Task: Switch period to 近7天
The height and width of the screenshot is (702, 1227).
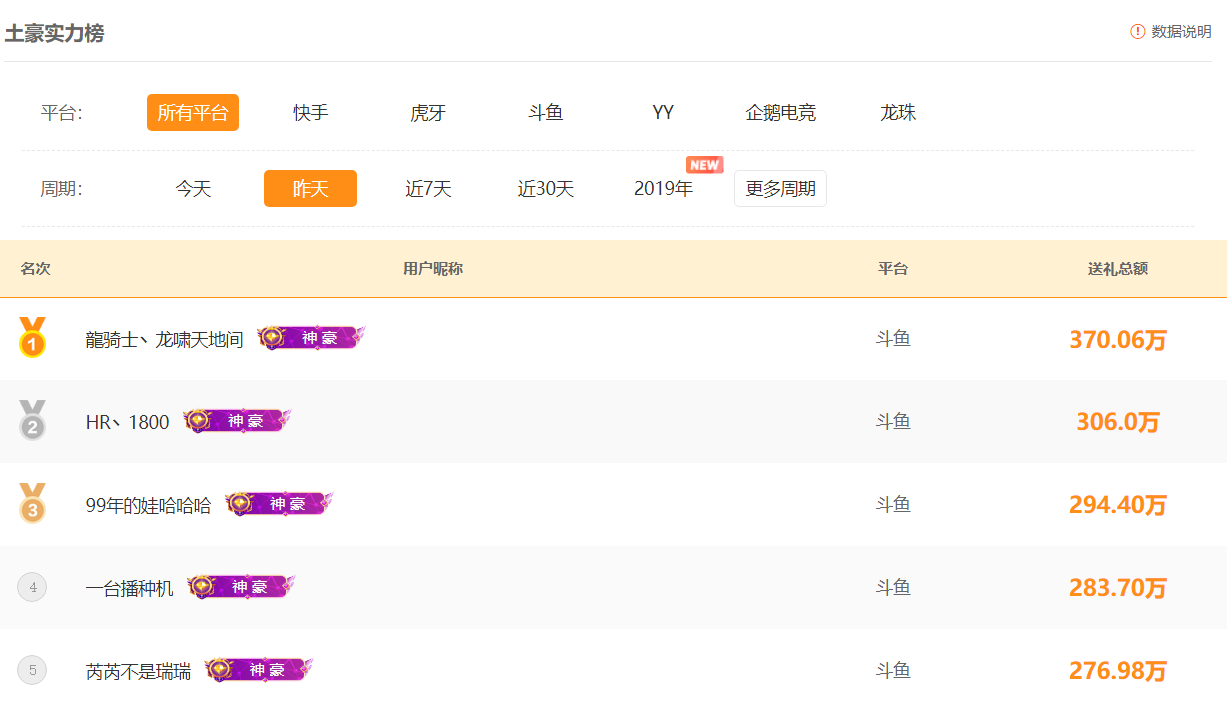Action: point(428,188)
